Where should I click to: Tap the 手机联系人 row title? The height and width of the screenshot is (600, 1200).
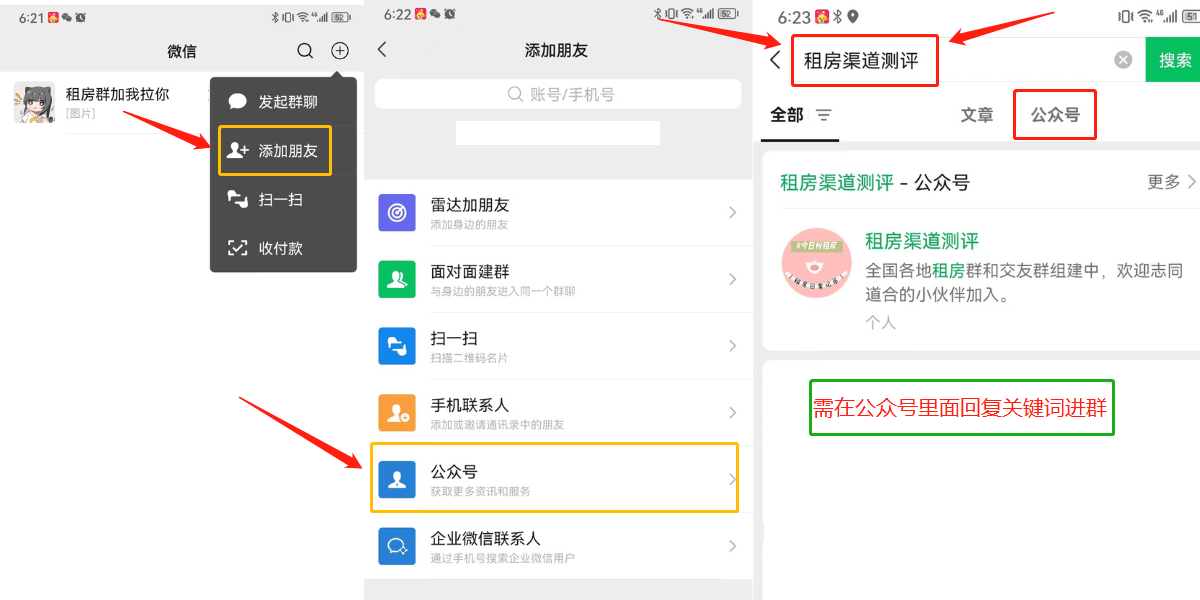coord(470,405)
